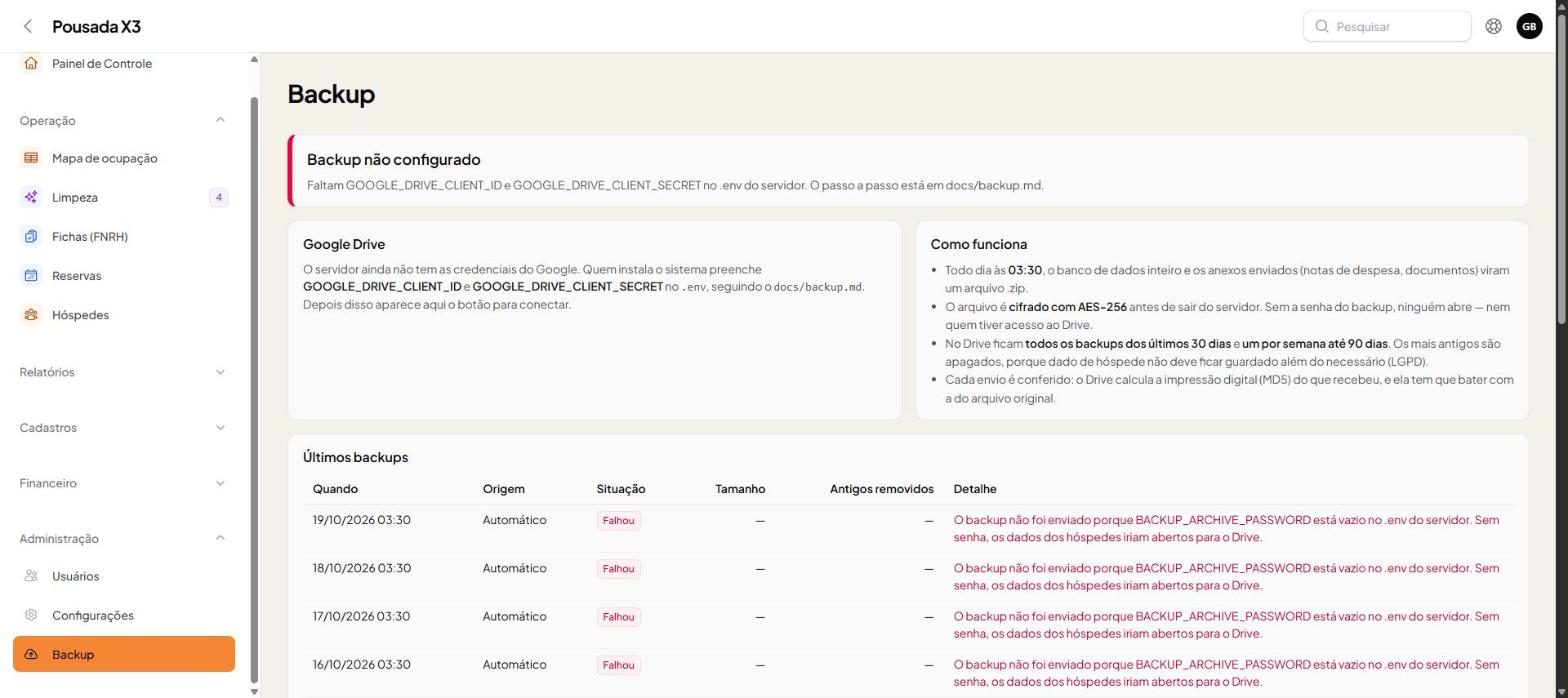Click the Configurações gear icon
The image size is (1568, 698).
[x=31, y=615]
